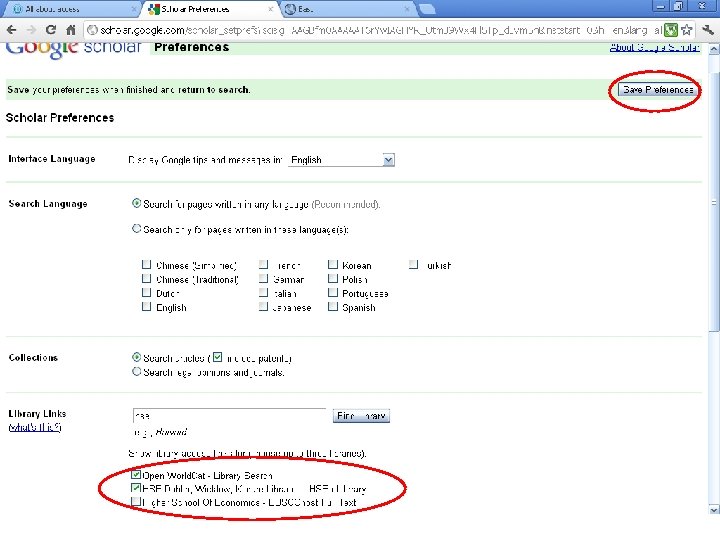Bookmark this page with the star icon
Screen dimensions: 720x540
click(686, 30)
